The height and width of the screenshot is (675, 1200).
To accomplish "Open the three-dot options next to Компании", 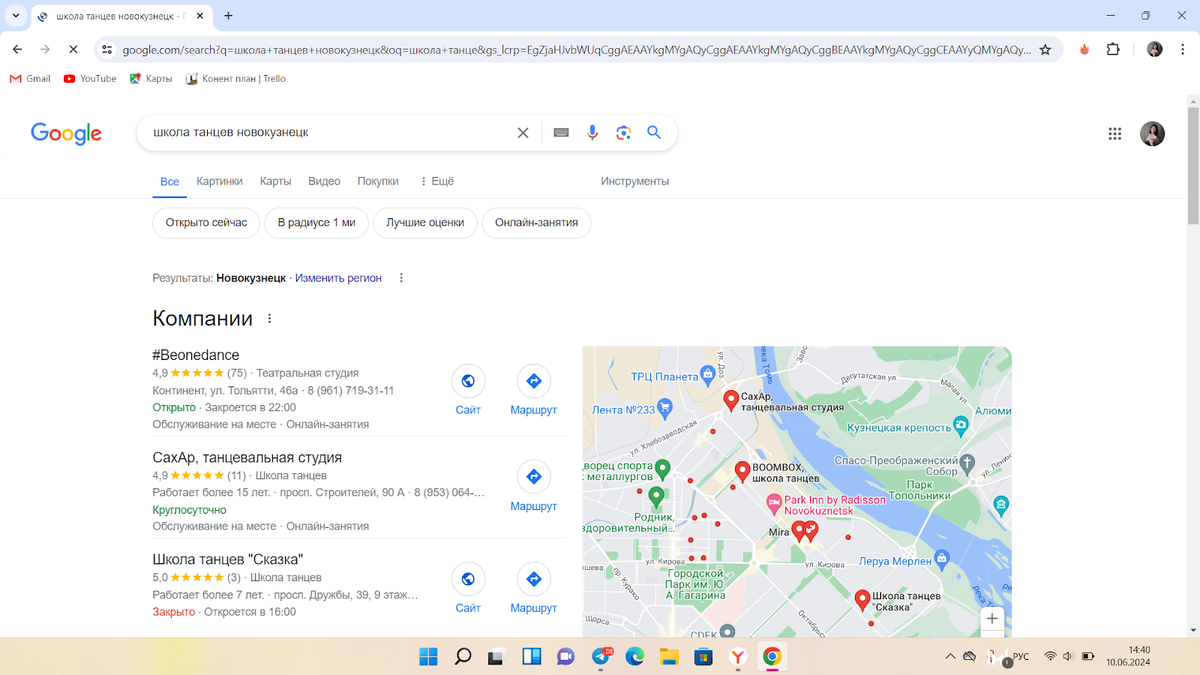I will [268, 318].
